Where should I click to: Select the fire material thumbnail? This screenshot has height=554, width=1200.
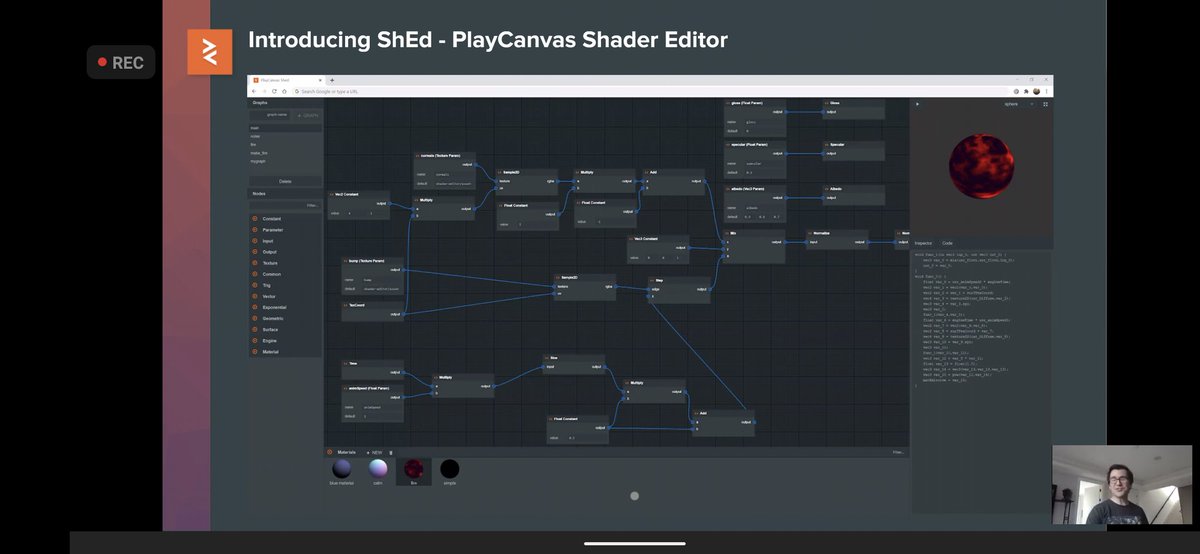click(413, 468)
